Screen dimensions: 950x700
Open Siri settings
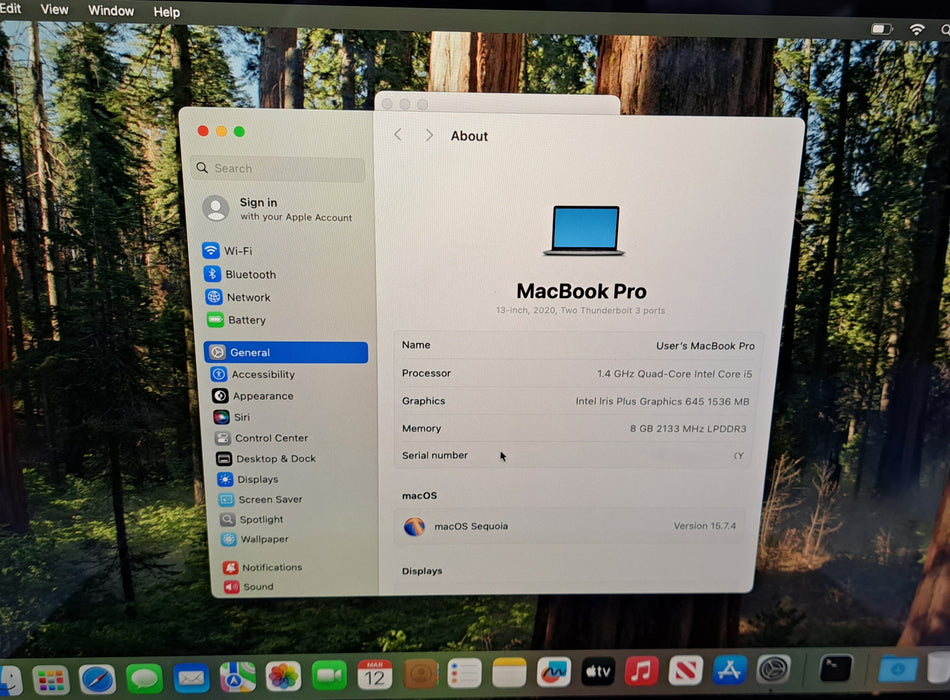point(232,417)
